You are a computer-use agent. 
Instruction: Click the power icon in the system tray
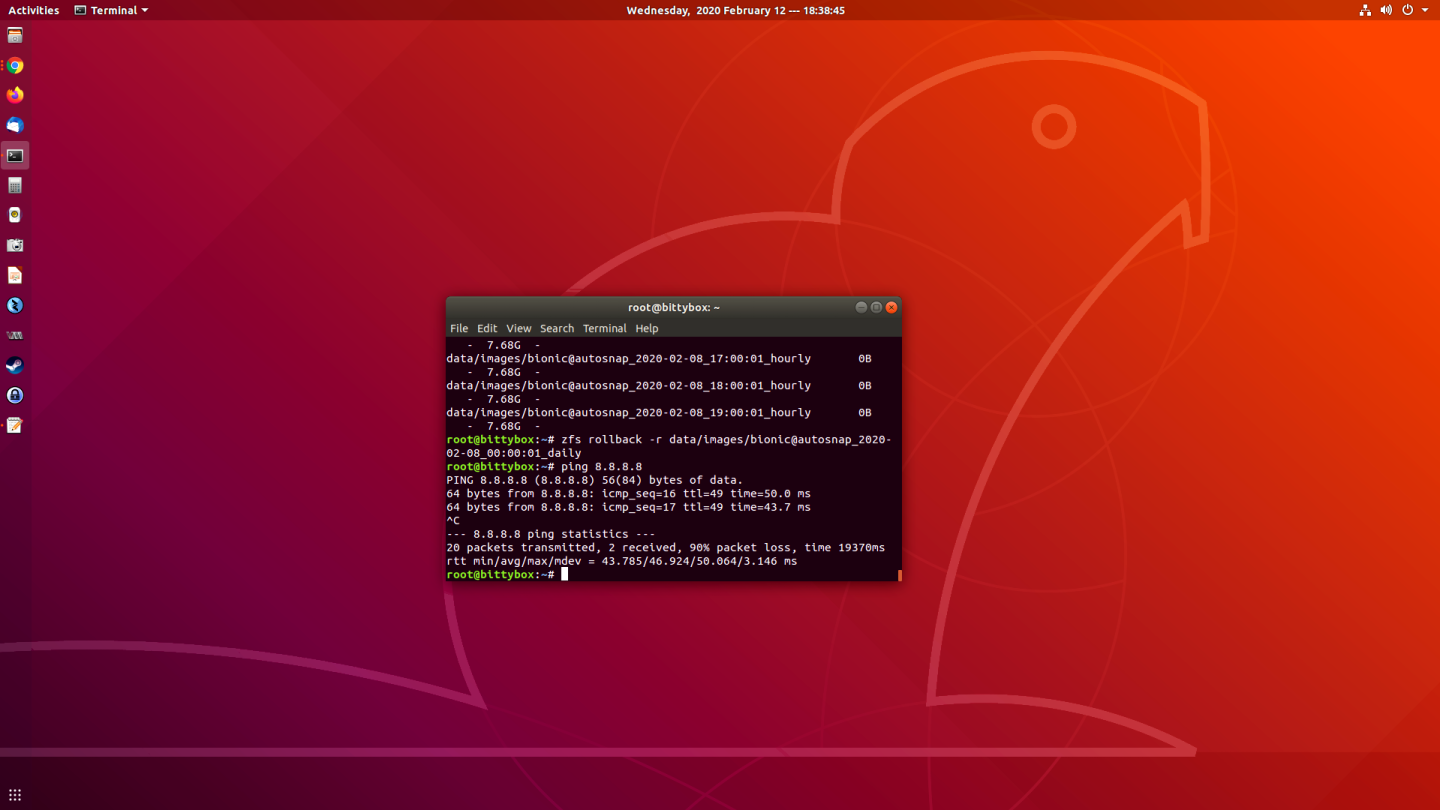(1408, 10)
